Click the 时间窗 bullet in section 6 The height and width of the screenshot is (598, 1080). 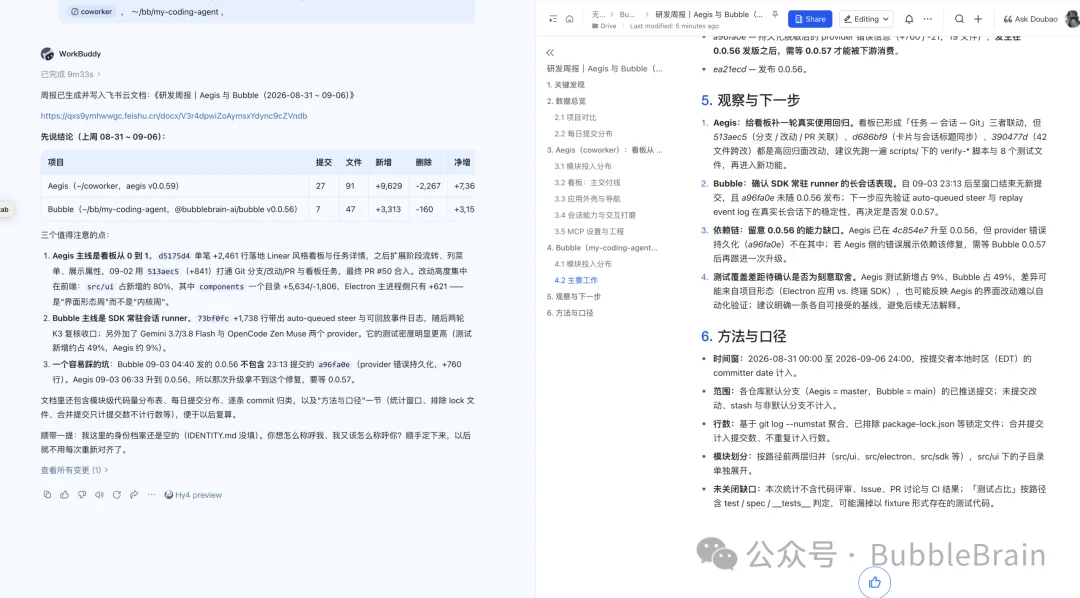[872, 366]
